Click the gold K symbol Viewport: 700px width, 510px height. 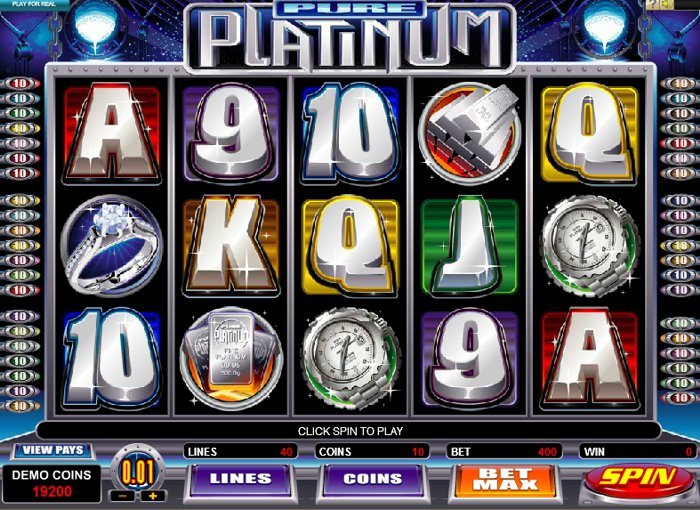tap(231, 246)
